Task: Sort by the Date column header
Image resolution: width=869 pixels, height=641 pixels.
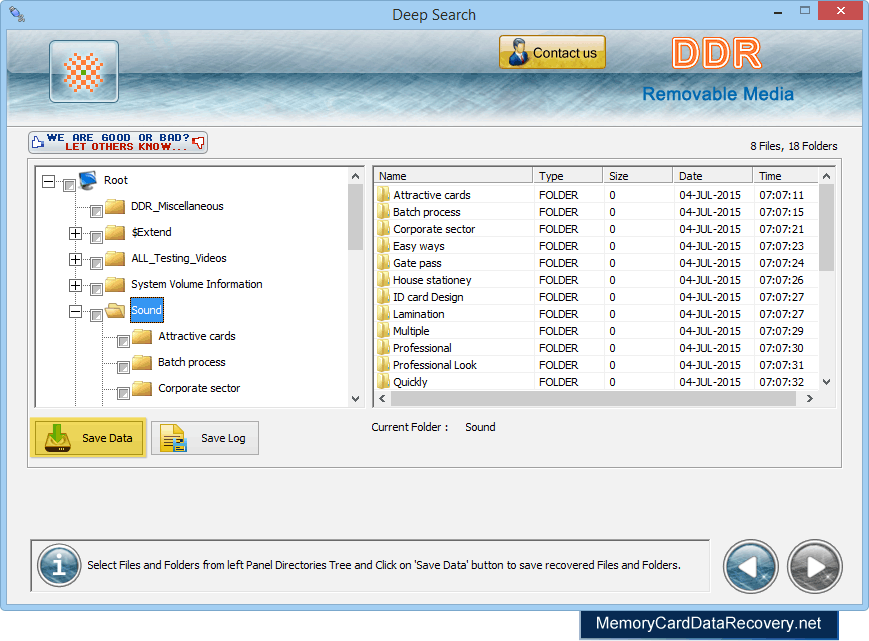Action: point(713,176)
